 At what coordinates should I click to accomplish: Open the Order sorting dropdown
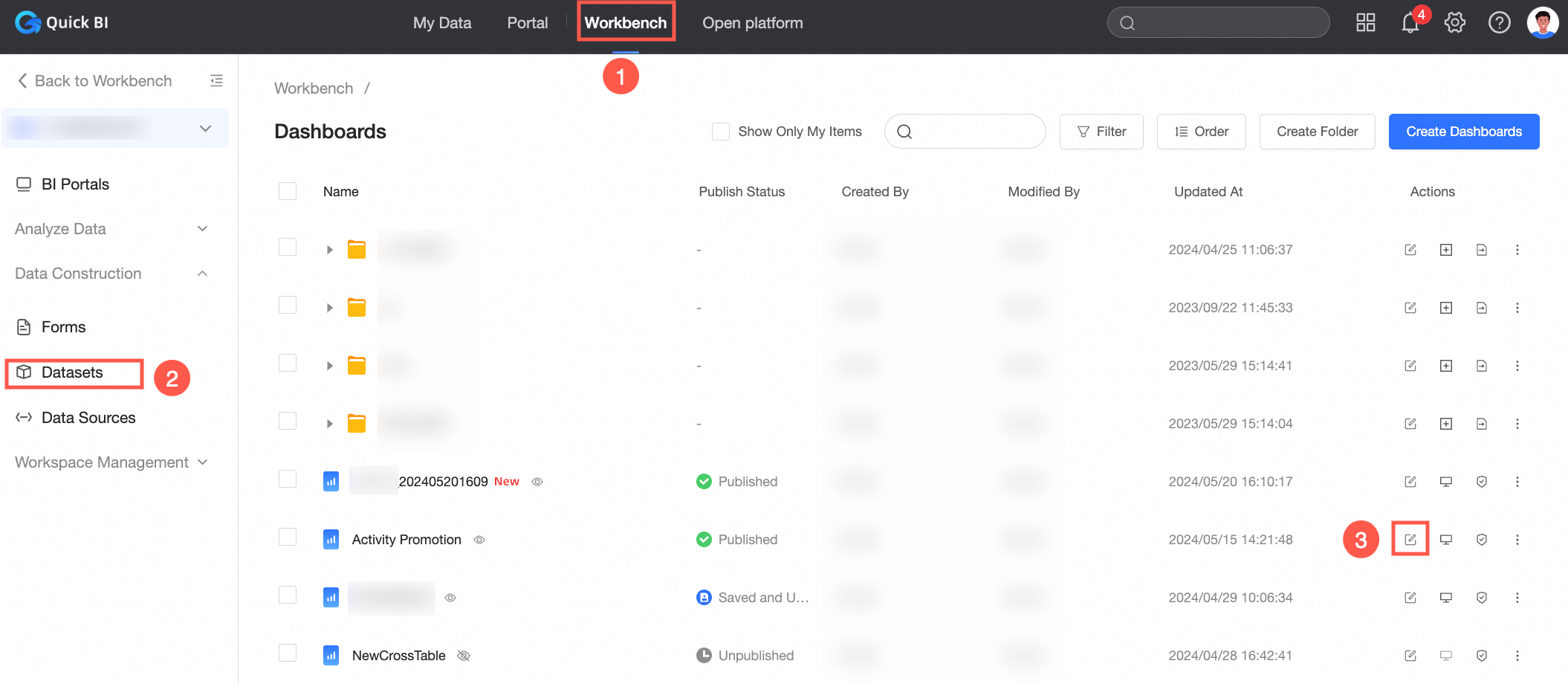[1201, 132]
